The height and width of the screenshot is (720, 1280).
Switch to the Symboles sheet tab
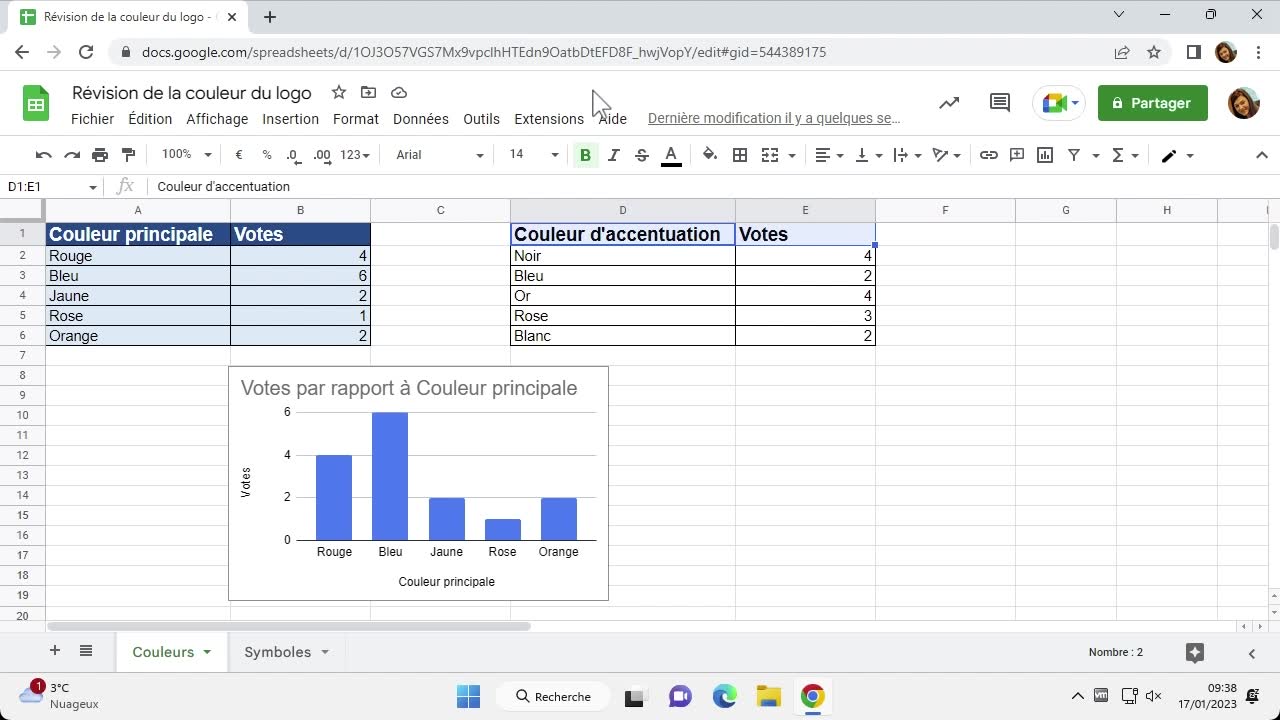pos(278,652)
